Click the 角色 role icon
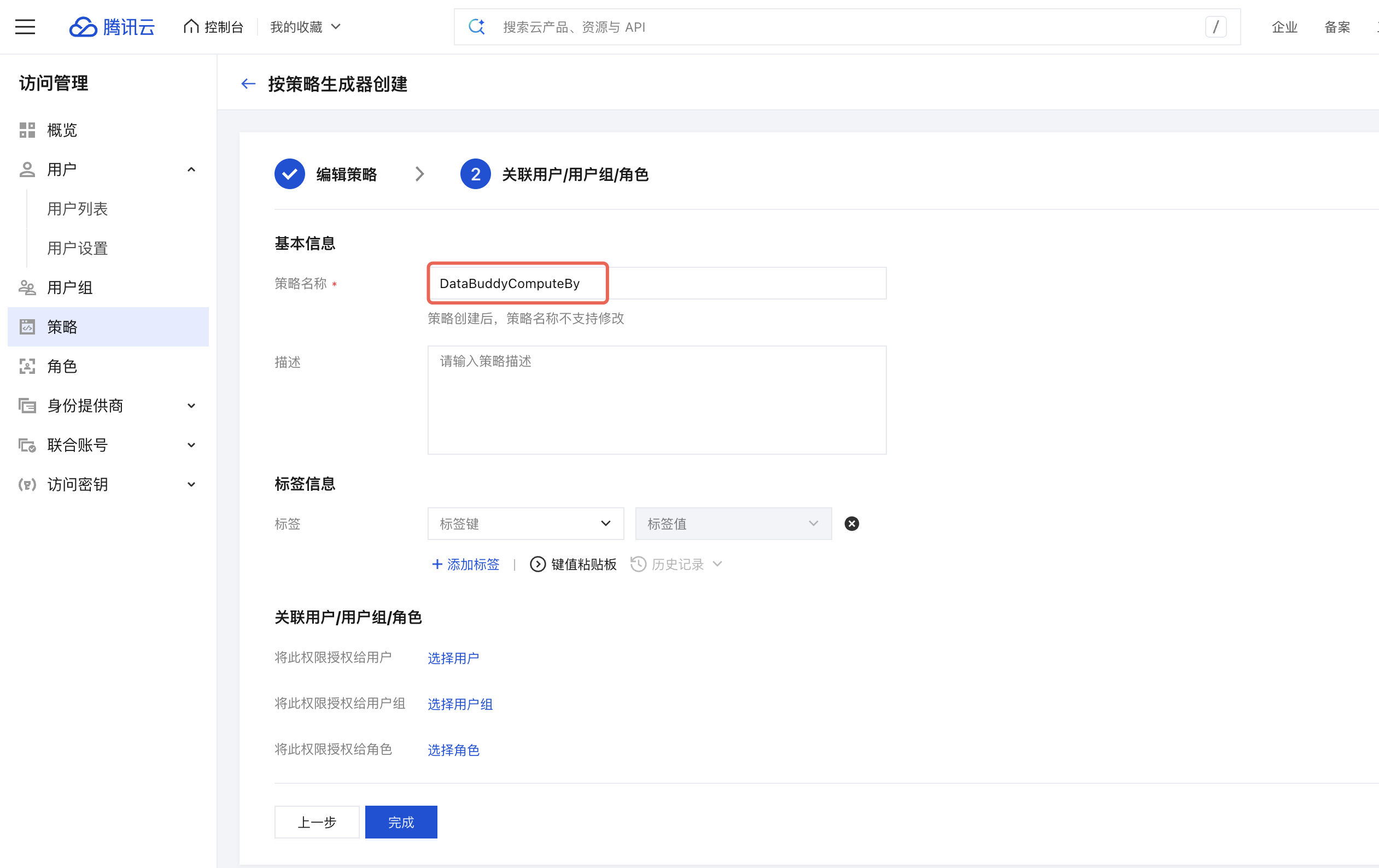The height and width of the screenshot is (868, 1379). coord(27,366)
